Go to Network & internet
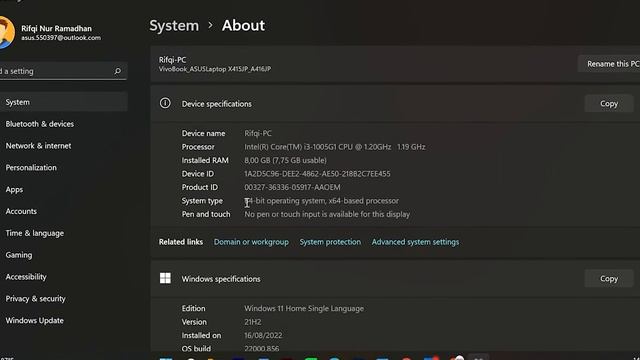This screenshot has height=360, width=640. click(38, 146)
